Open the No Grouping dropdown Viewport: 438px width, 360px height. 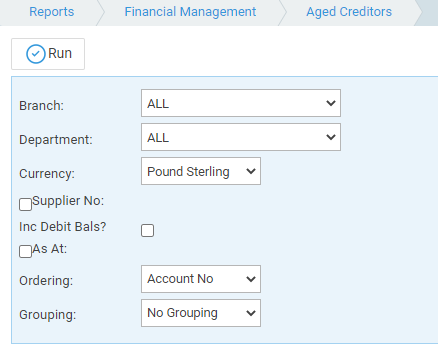point(201,313)
